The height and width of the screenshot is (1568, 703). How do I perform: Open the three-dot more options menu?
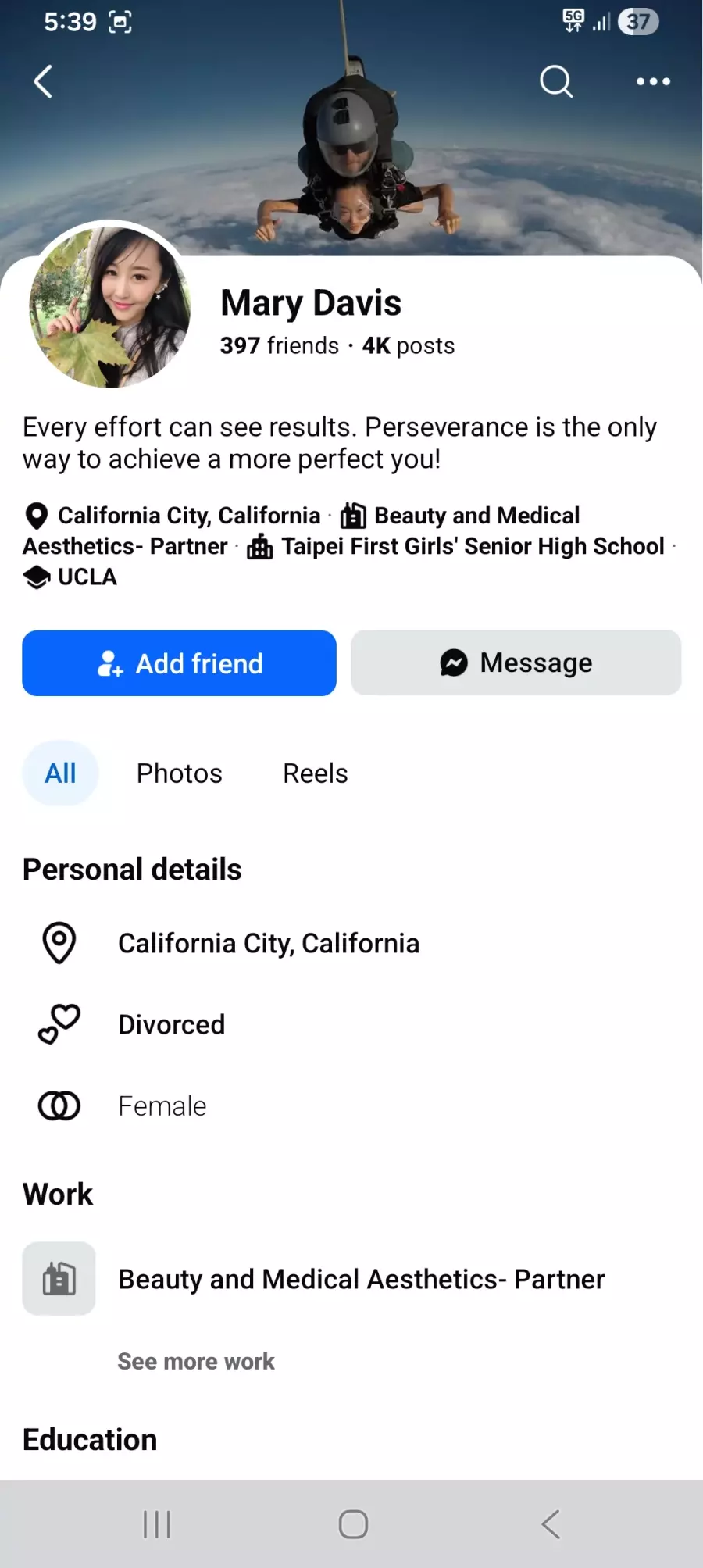(653, 81)
